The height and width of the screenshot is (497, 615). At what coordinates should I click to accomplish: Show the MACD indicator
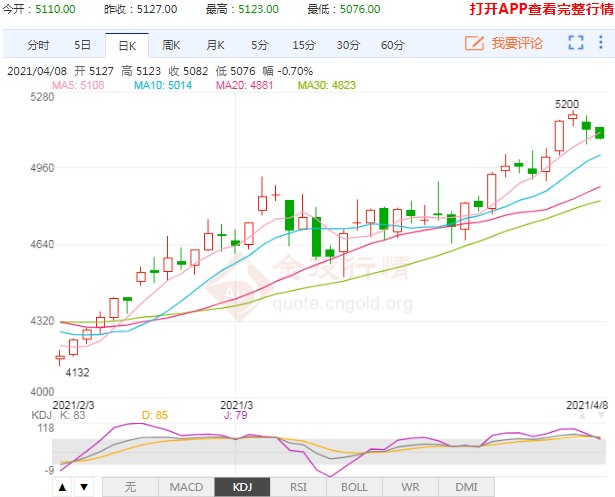(186, 487)
